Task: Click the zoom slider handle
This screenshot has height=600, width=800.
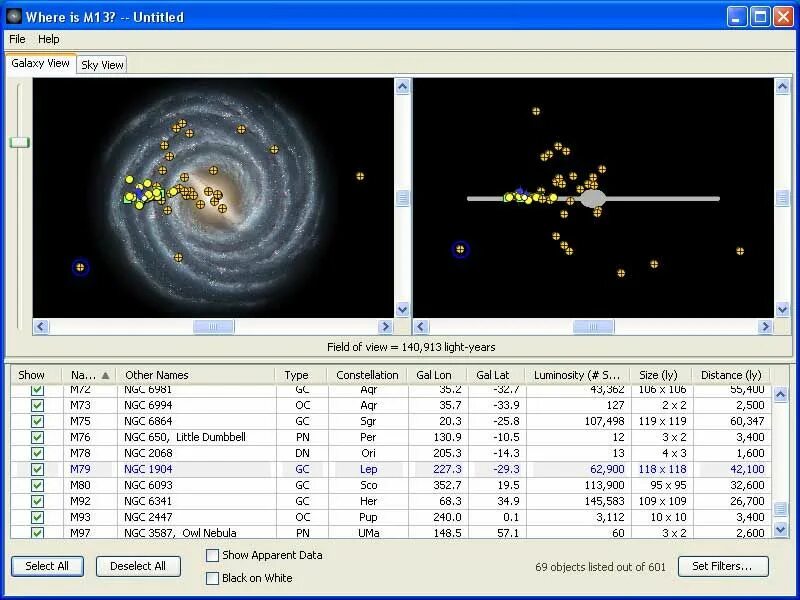Action: [19, 142]
